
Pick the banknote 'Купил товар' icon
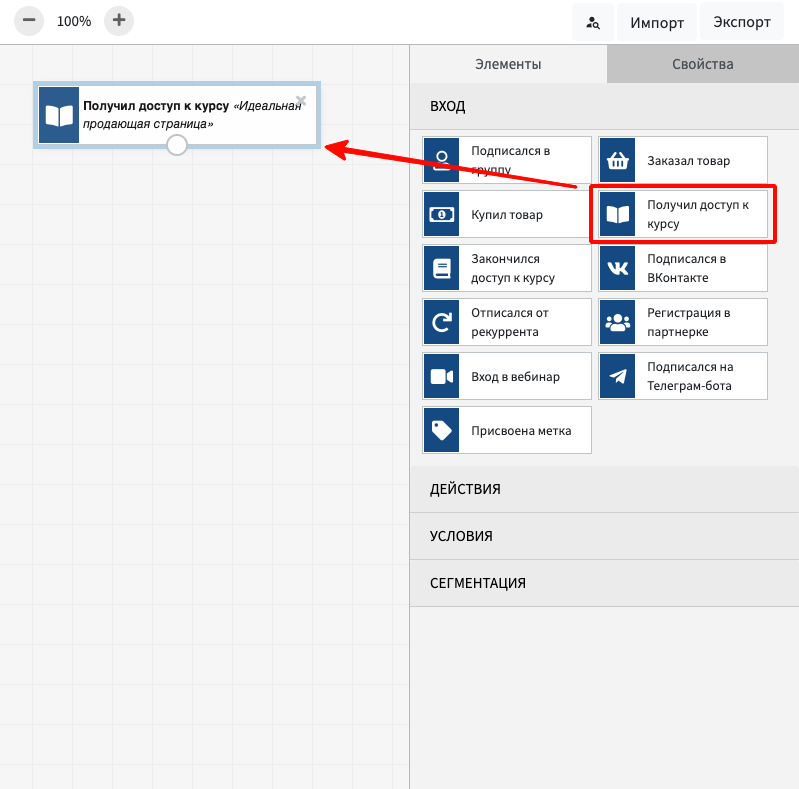click(x=441, y=214)
